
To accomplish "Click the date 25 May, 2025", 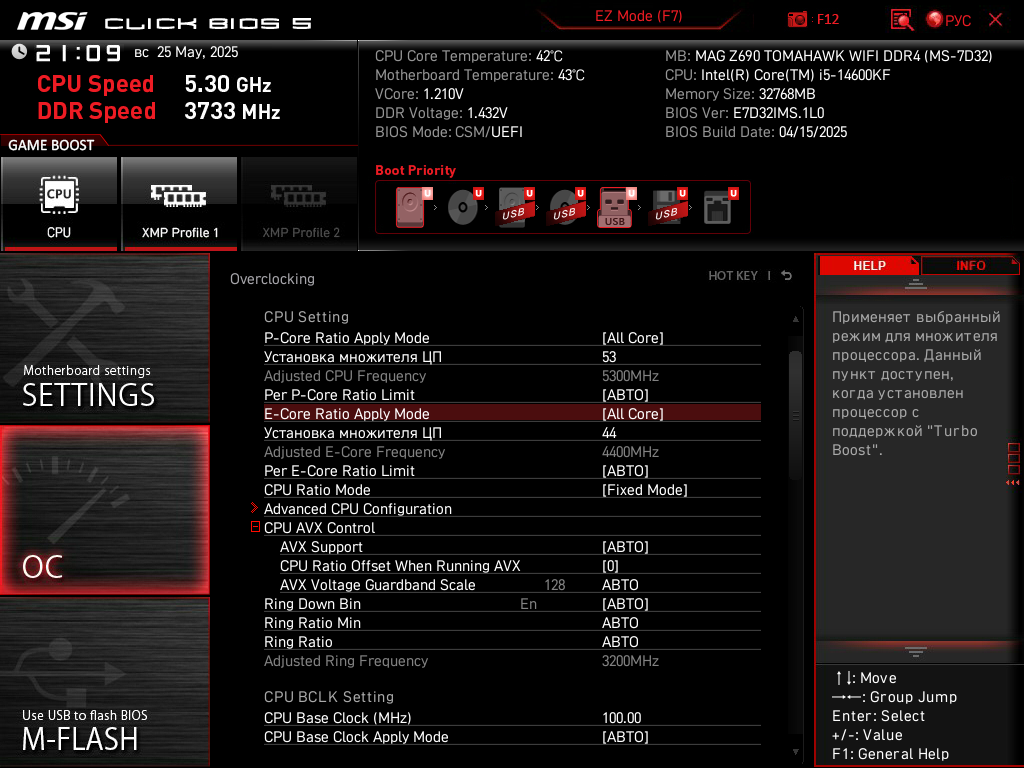I will [197, 52].
